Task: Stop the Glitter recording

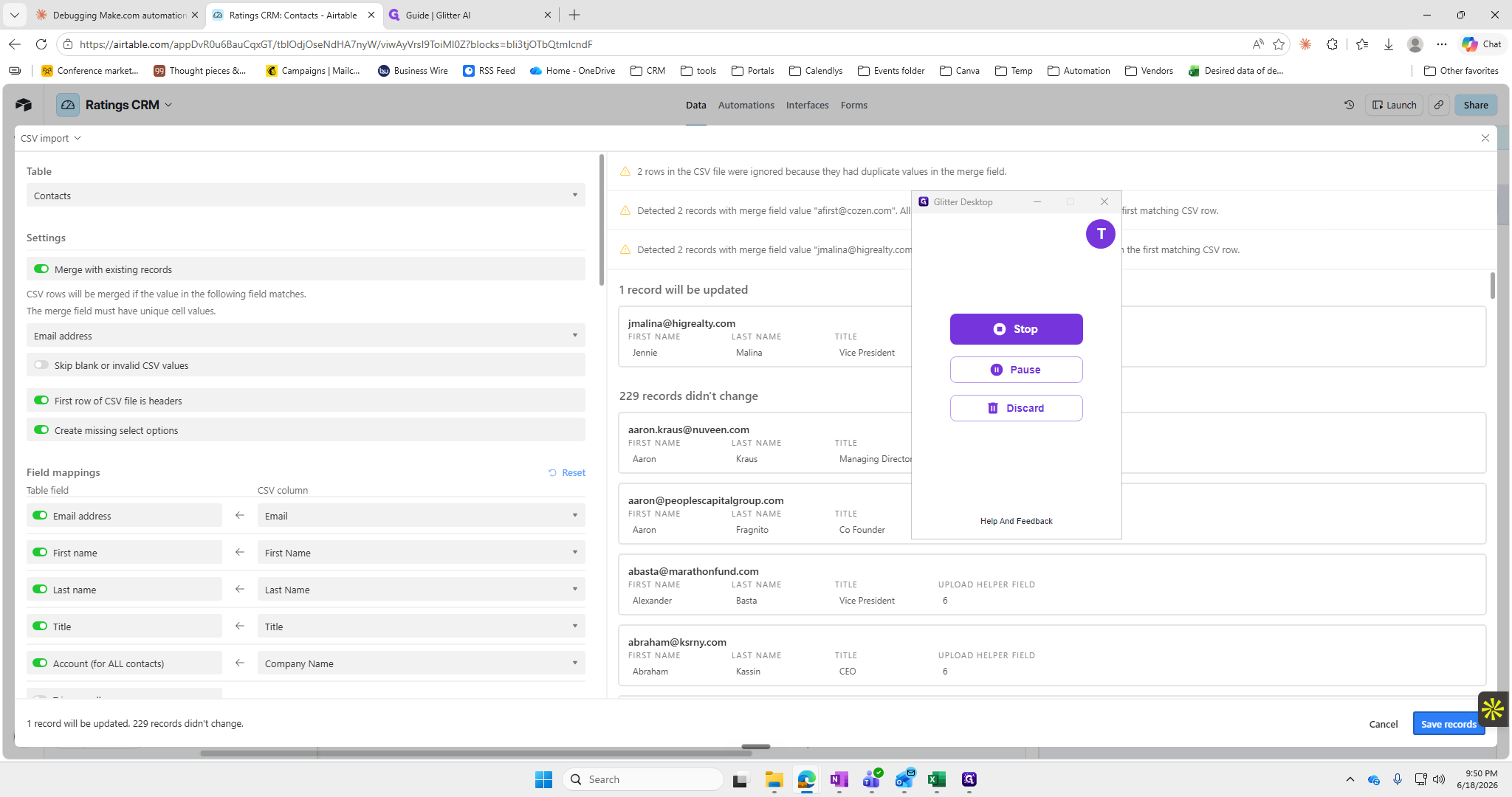Action: (x=1016, y=329)
